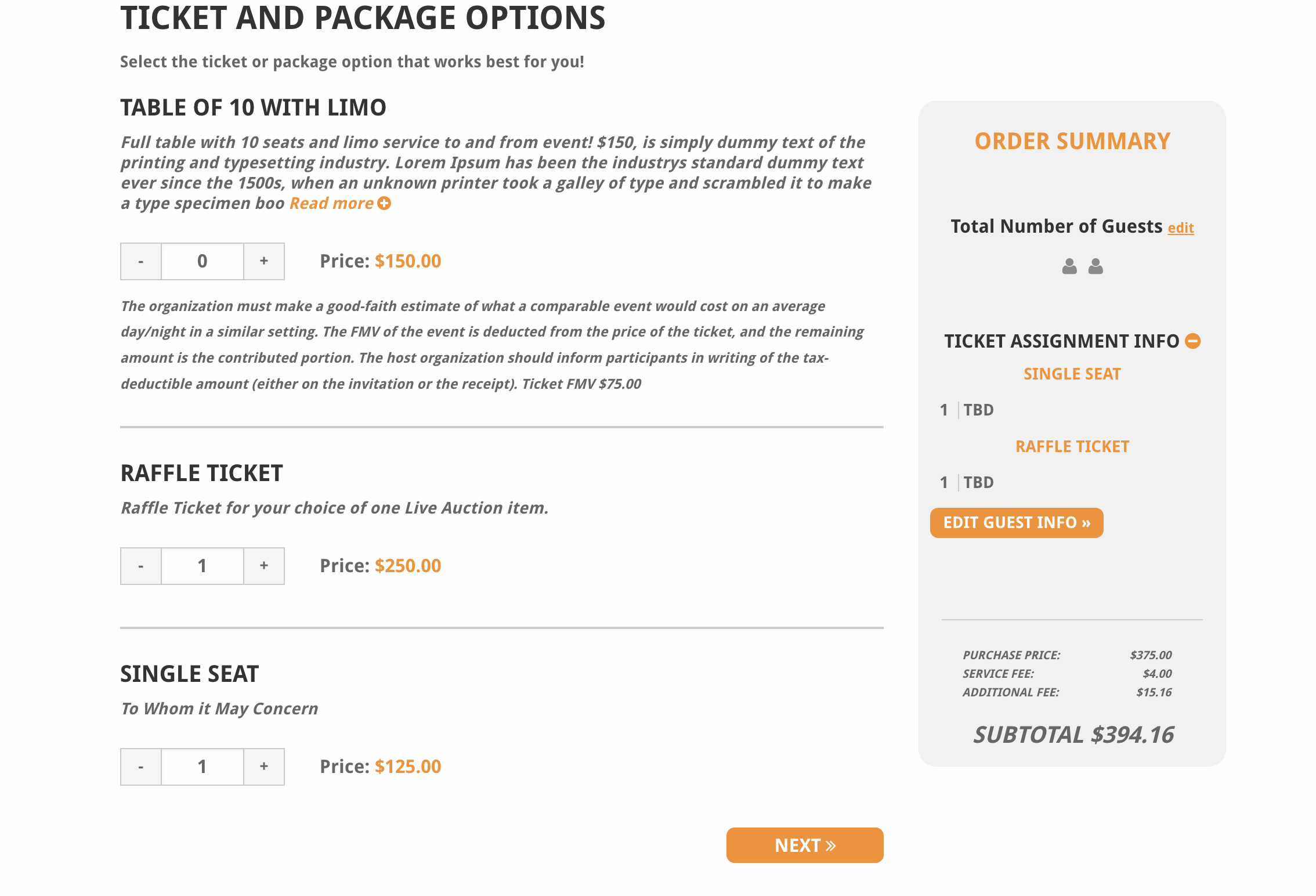The image size is (1316, 896).
Task: Open Edit Guest Info
Action: pyautogui.click(x=1017, y=523)
